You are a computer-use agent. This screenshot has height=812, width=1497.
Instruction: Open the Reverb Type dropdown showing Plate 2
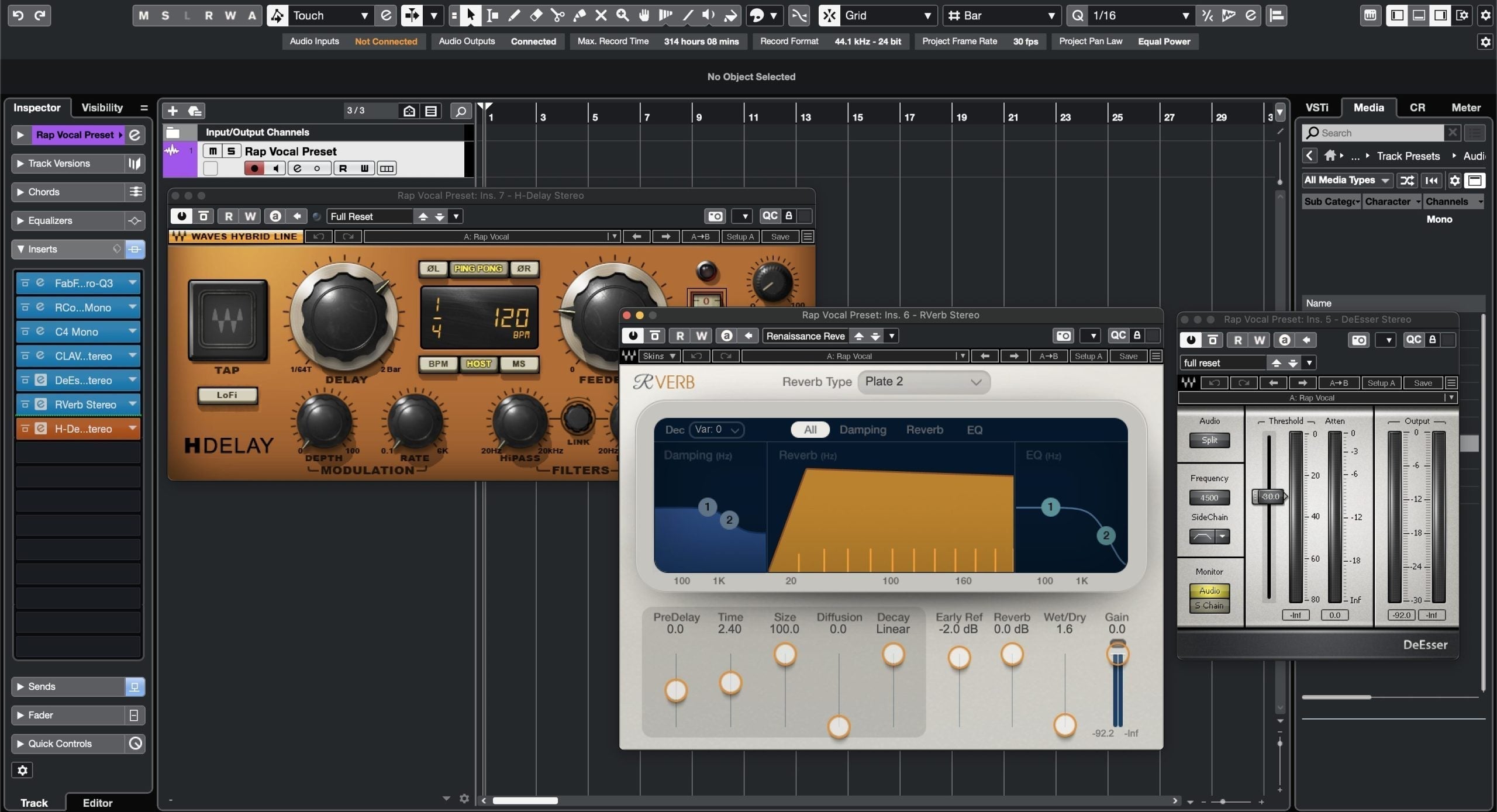(x=923, y=382)
